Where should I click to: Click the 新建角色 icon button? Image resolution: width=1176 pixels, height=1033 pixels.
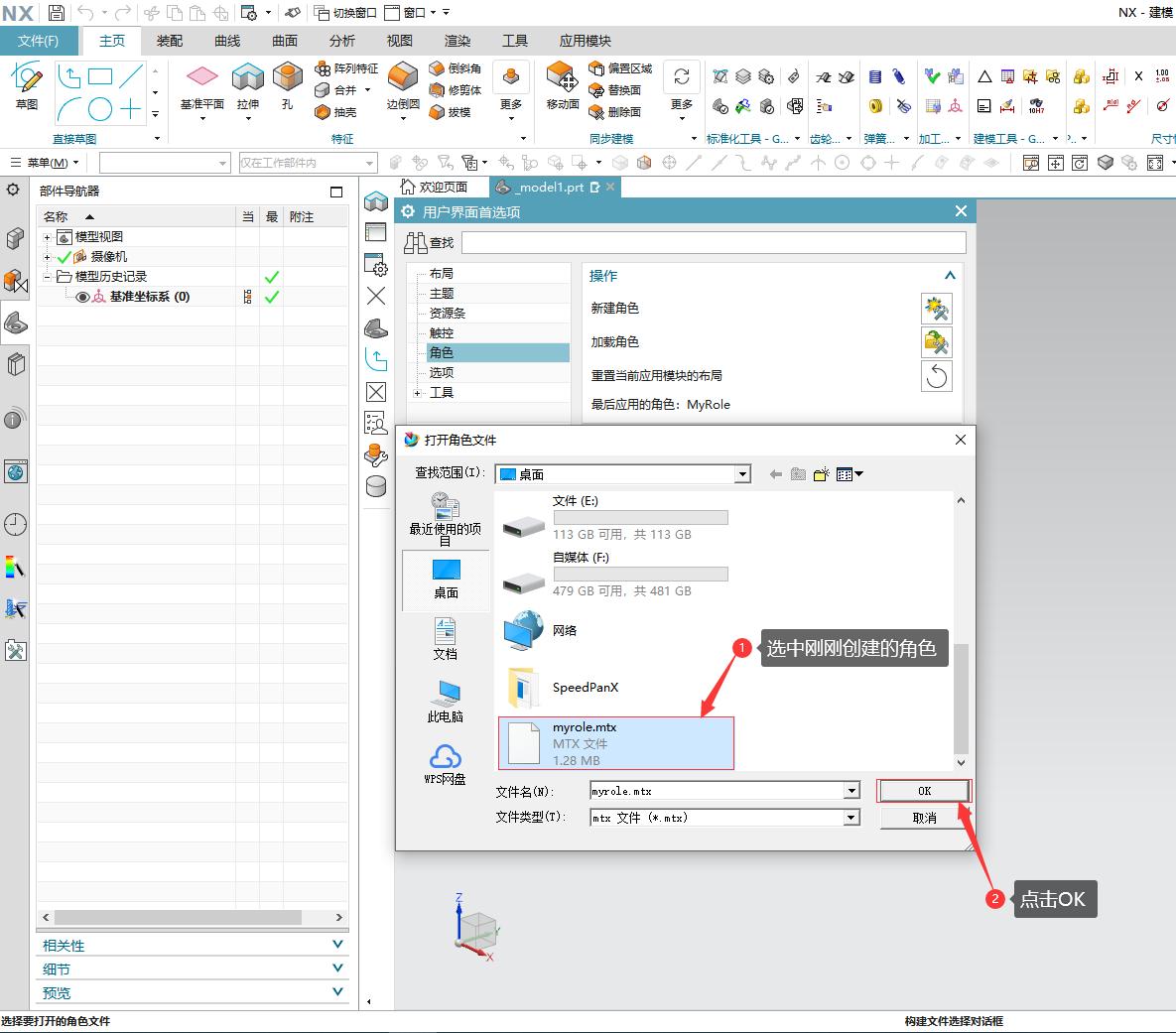936,309
